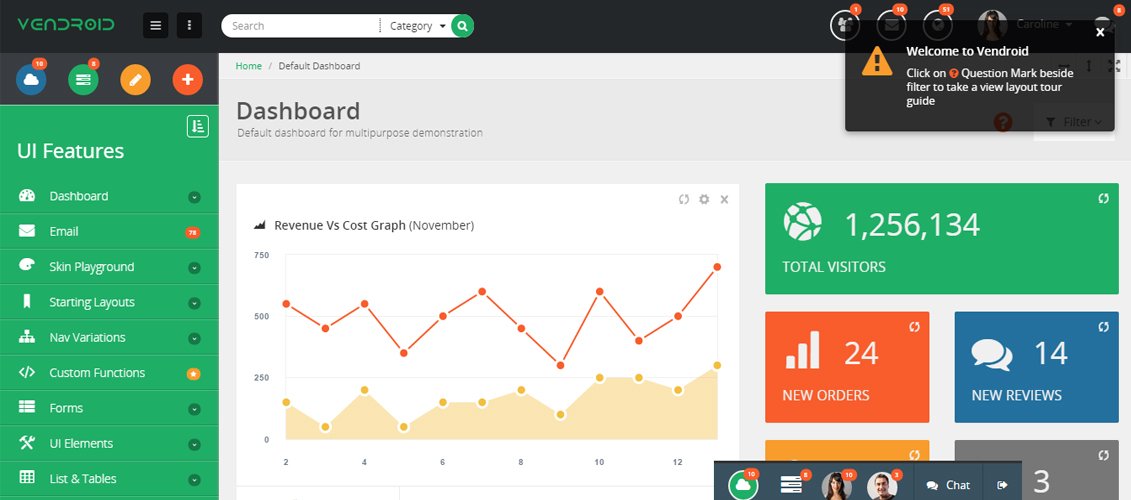Viewport: 1131px width, 500px height.
Task: Expand the Forms sidebar submenu arrow
Action: [x=194, y=409]
